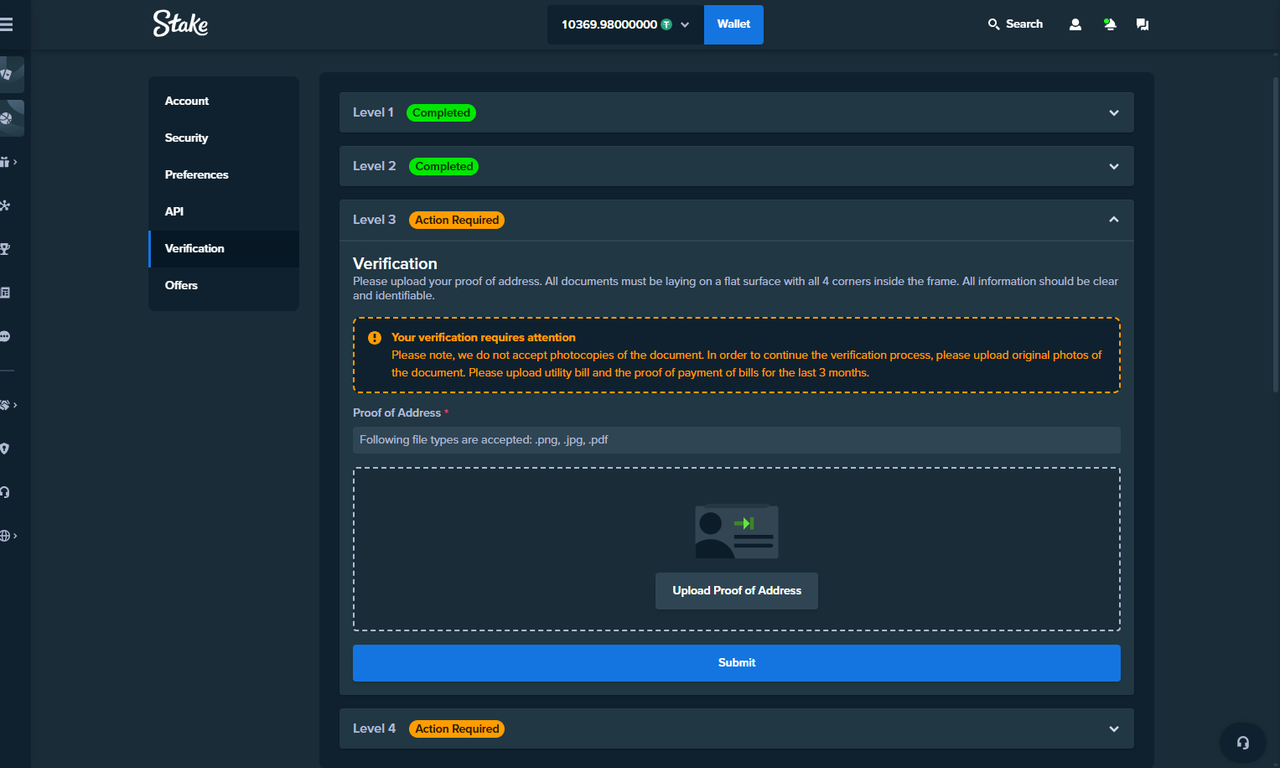Open the notifications bell icon
This screenshot has width=1280, height=768.
(x=1109, y=24)
